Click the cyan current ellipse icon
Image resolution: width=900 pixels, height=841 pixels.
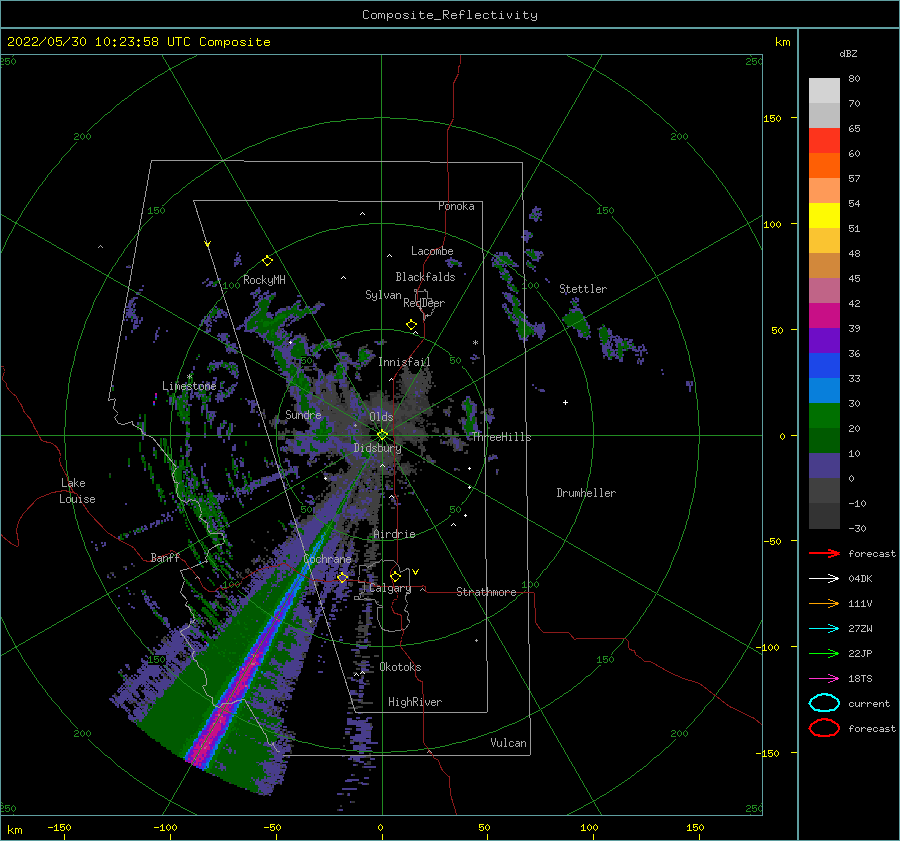click(824, 703)
